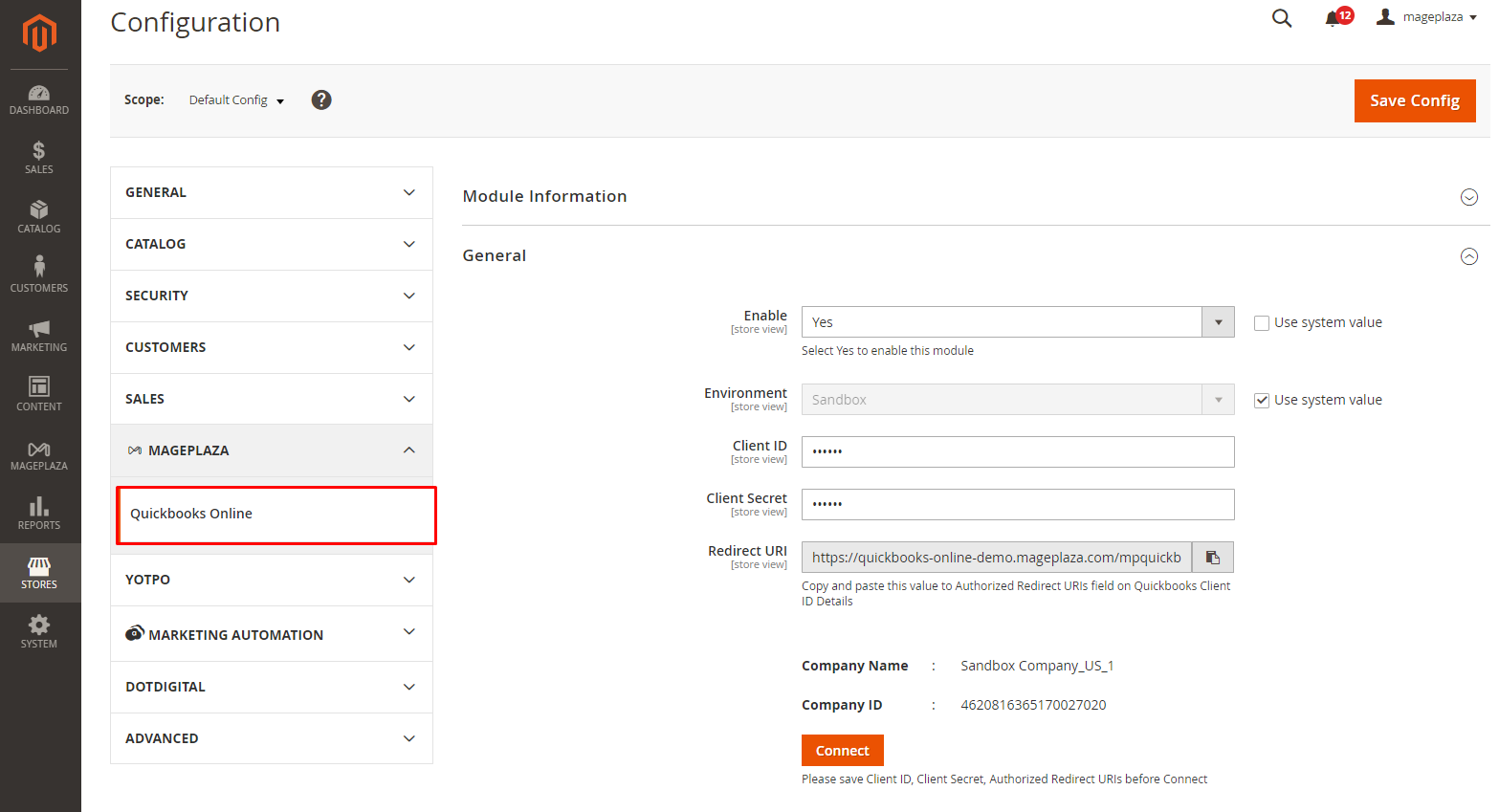Open the mageplaza user account menu
1499x812 pixels.
coord(1426,17)
